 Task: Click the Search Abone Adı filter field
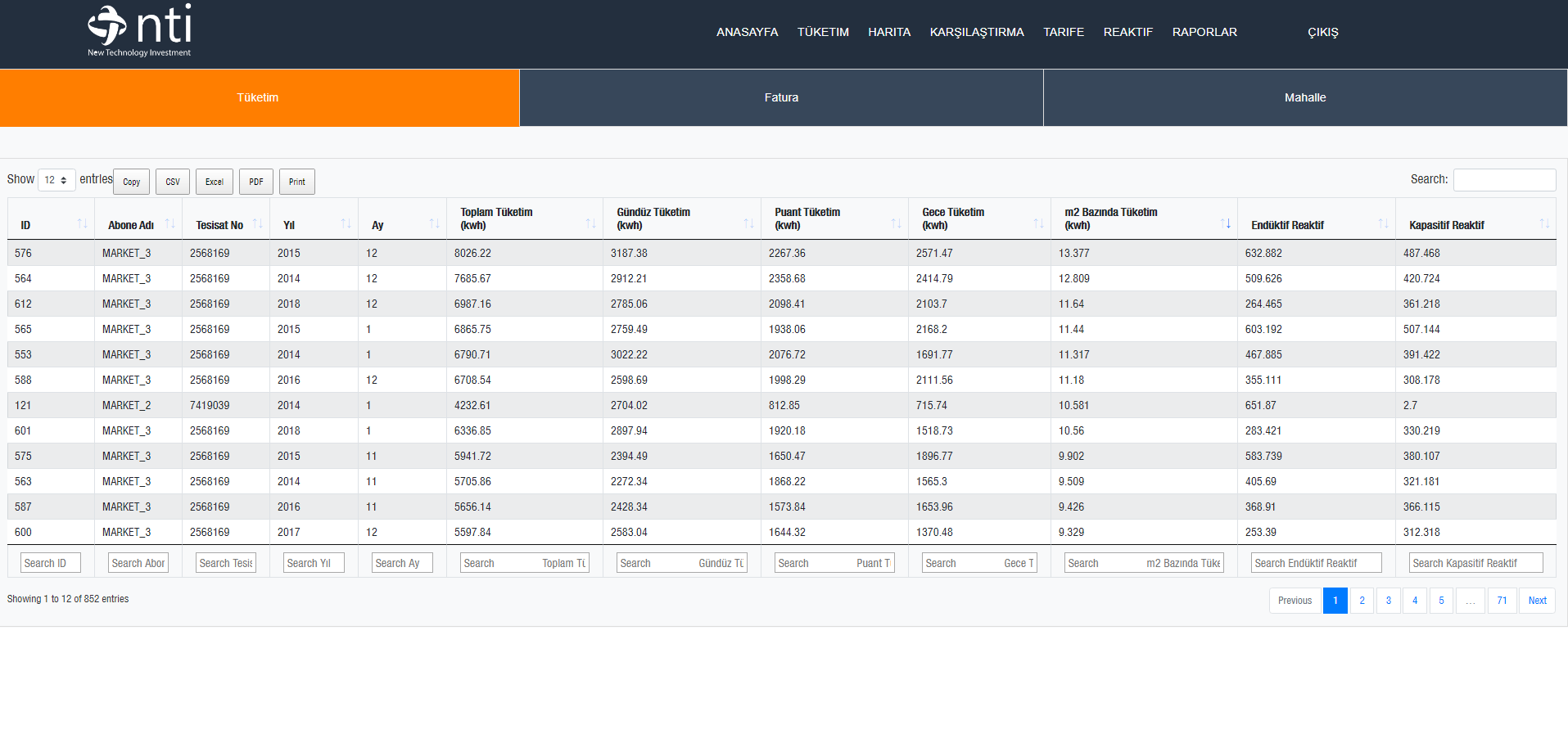pyautogui.click(x=138, y=563)
